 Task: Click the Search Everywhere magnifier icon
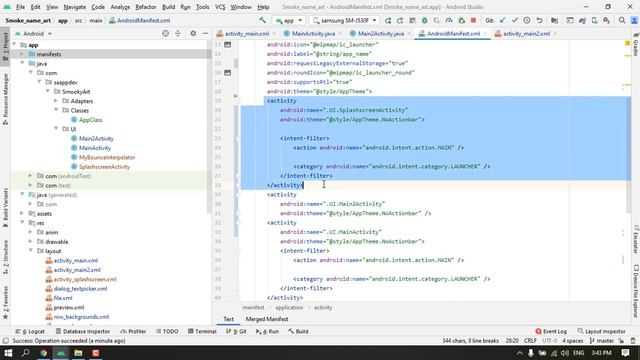(x=622, y=20)
